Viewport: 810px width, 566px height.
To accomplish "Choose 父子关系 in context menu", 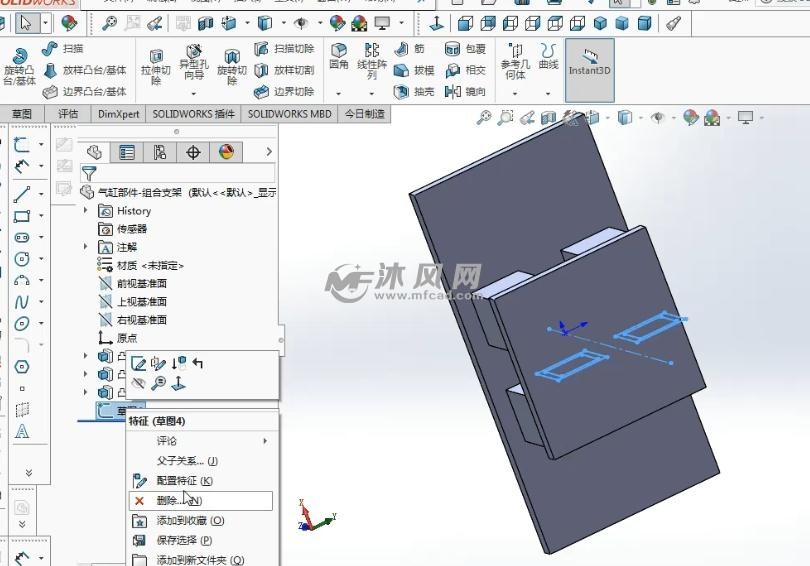I will point(201,461).
